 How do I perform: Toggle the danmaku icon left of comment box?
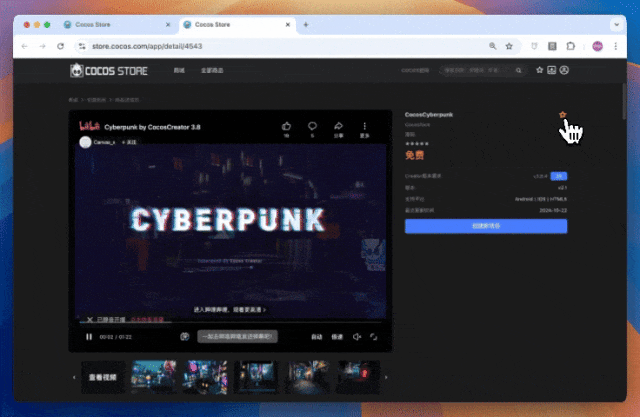pos(184,337)
